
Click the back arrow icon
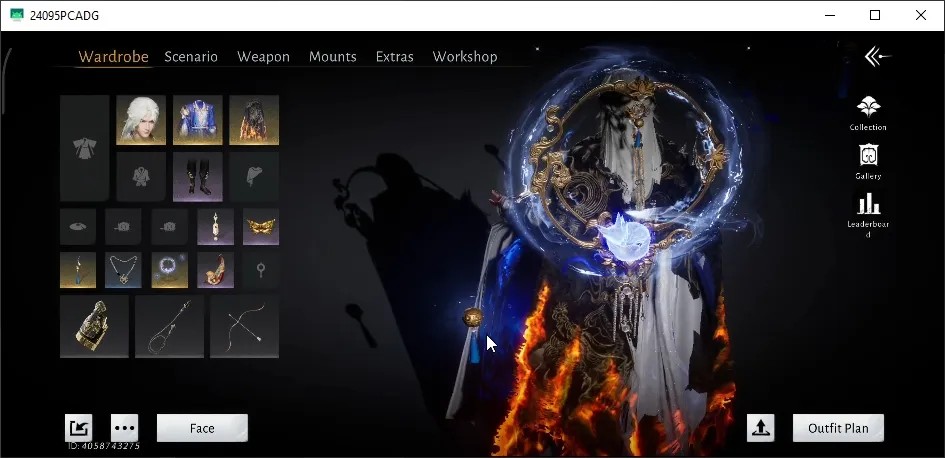coord(877,57)
